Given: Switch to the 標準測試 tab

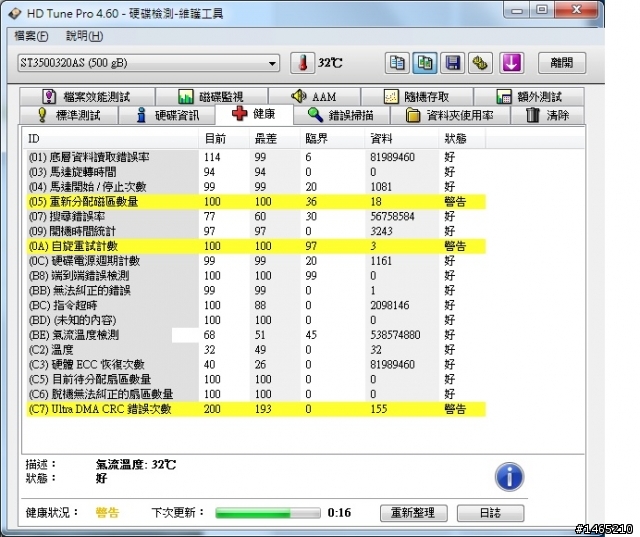Looking at the screenshot, I should pos(69,115).
